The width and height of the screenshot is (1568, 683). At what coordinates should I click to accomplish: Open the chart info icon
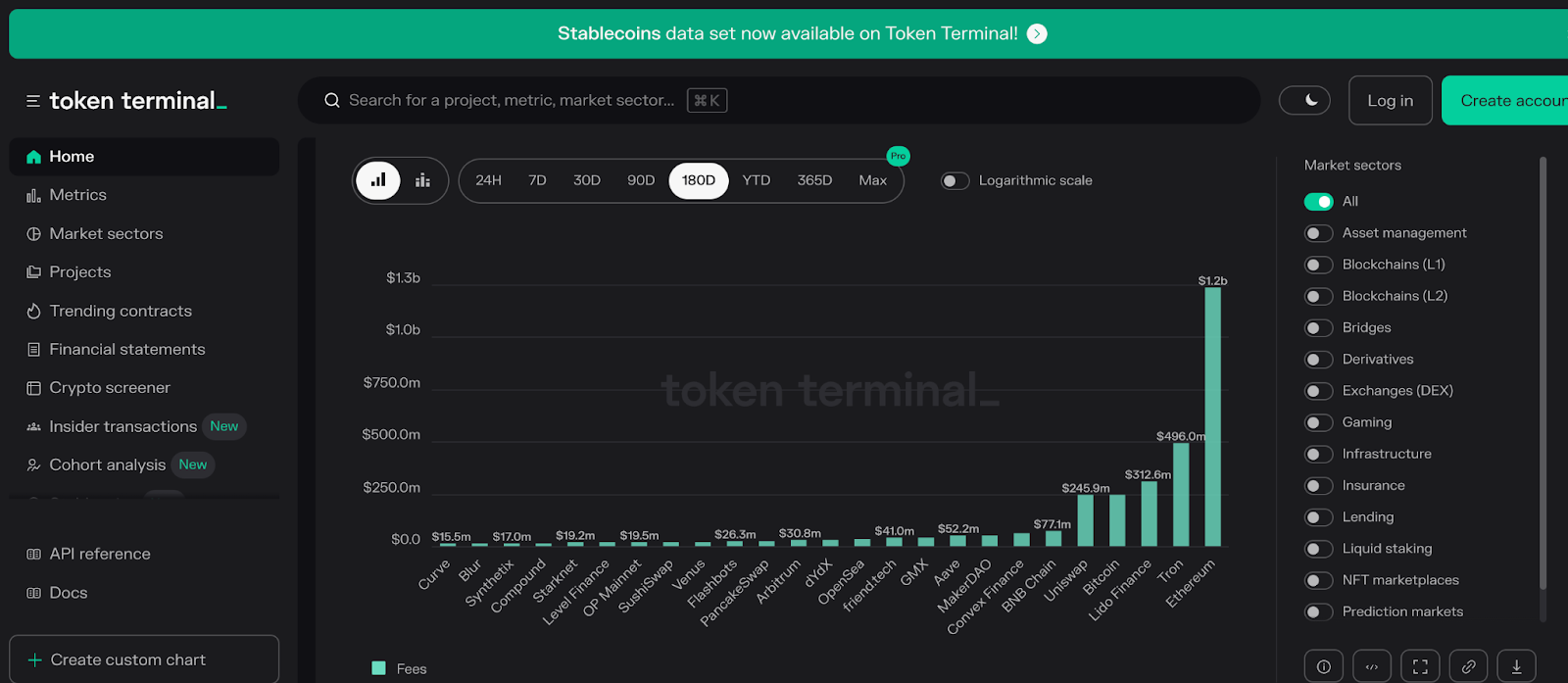click(1323, 666)
